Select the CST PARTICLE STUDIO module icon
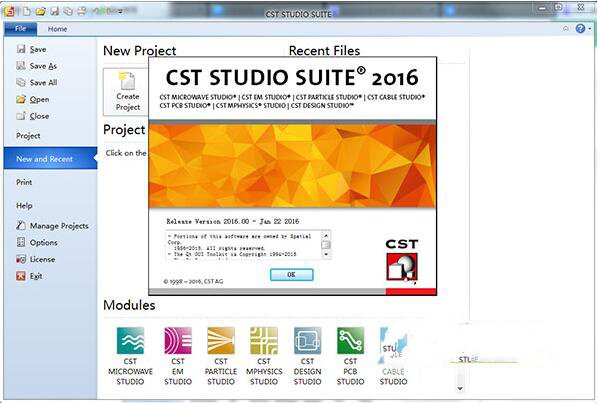The height and width of the screenshot is (403, 597). tap(221, 341)
